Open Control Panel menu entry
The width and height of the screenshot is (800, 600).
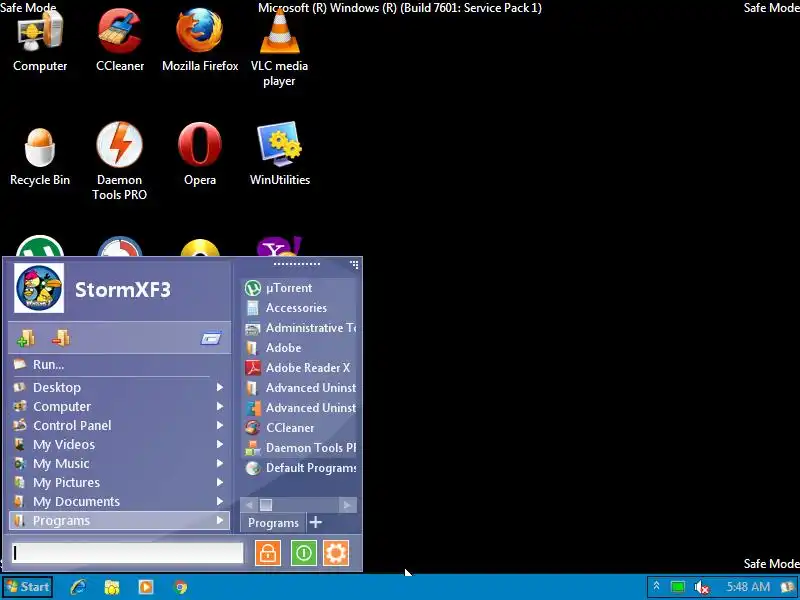pos(119,426)
